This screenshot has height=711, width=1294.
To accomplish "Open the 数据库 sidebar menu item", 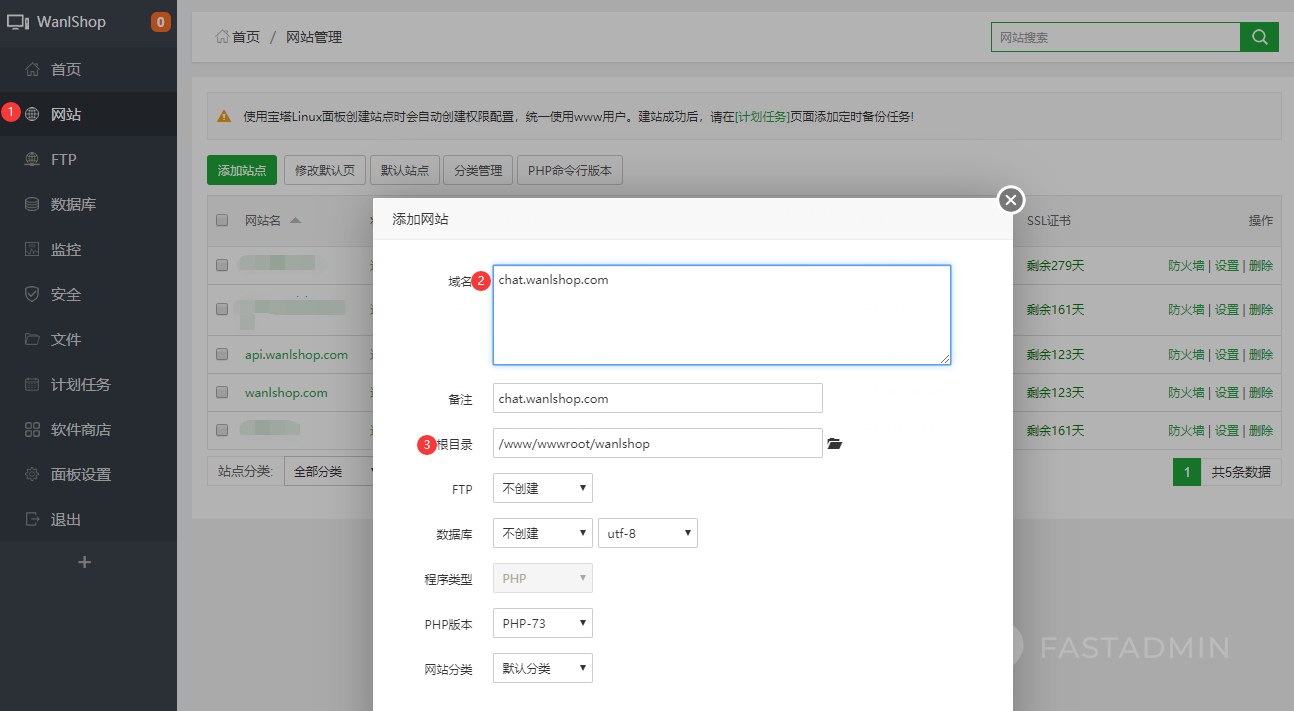I will (88, 205).
